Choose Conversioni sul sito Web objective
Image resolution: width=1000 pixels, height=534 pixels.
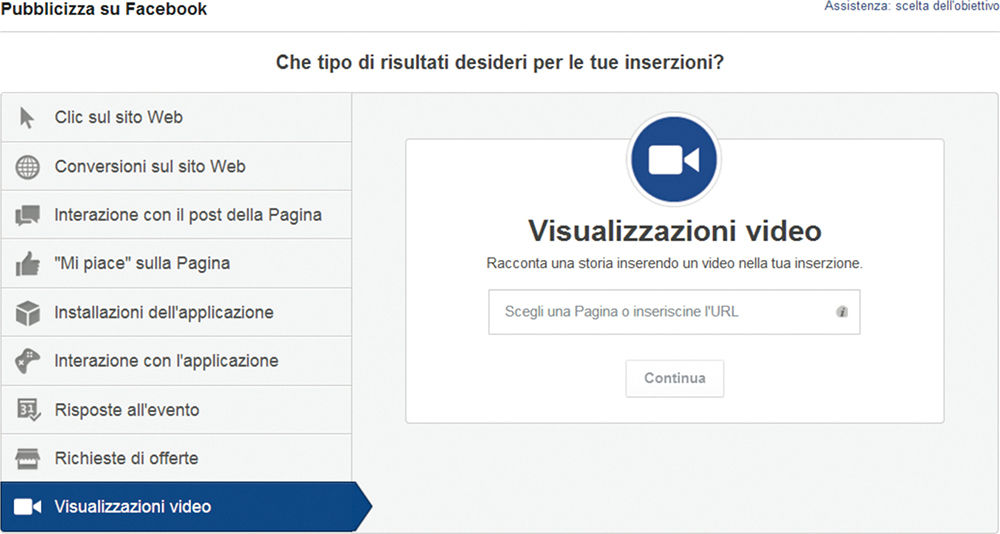point(176,166)
